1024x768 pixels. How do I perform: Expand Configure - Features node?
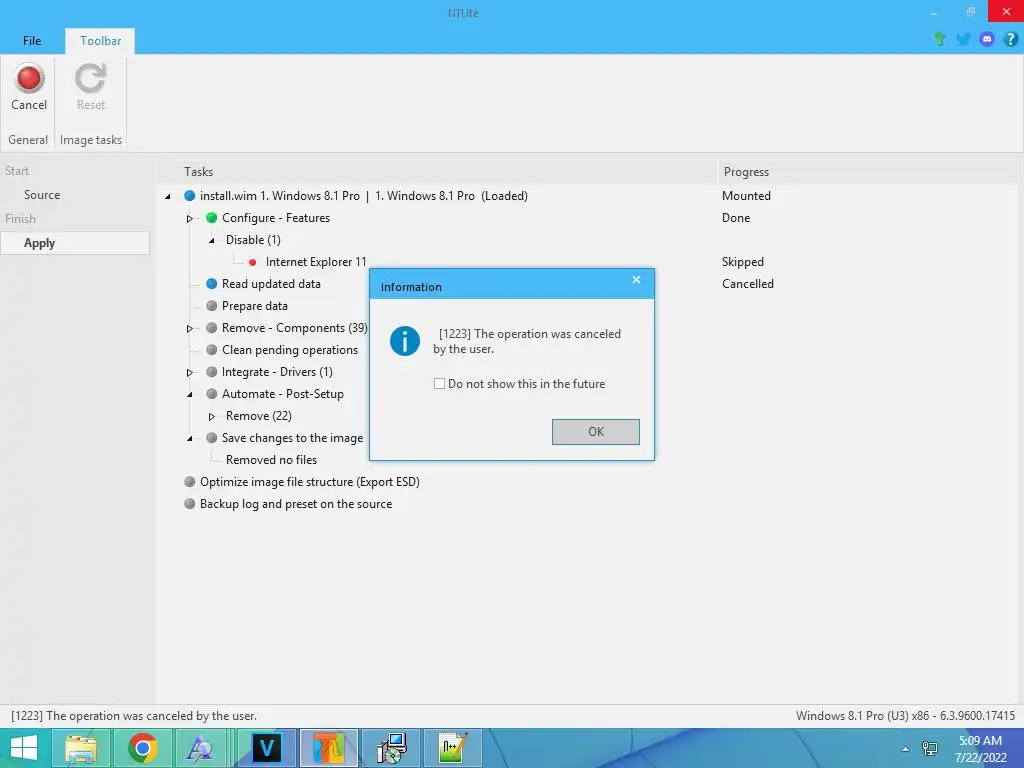189,218
